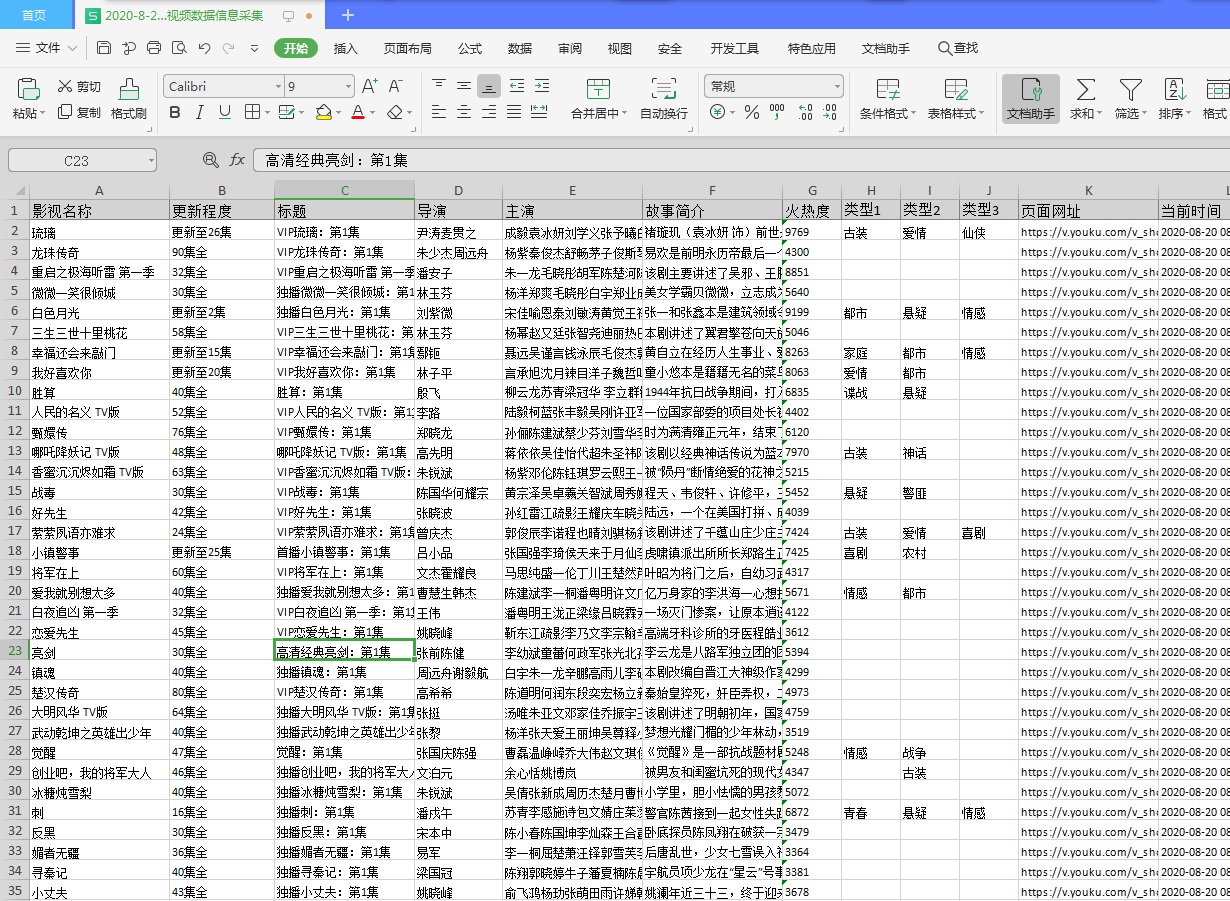Click the increase indent icon
Viewport: 1230px width, 901px height.
point(542,86)
